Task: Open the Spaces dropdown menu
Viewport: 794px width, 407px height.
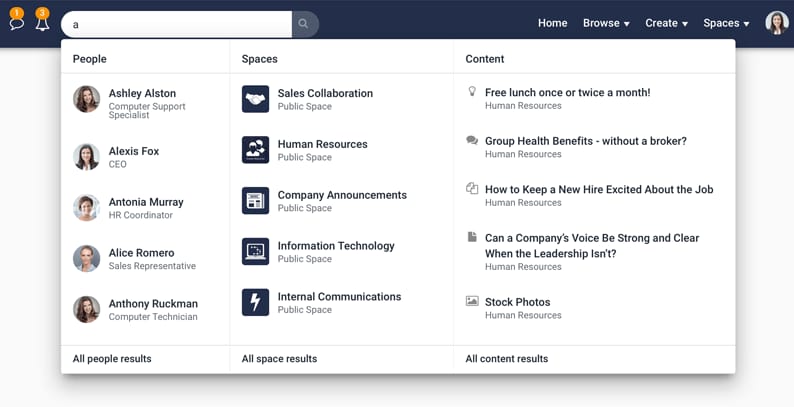Action: (726, 23)
